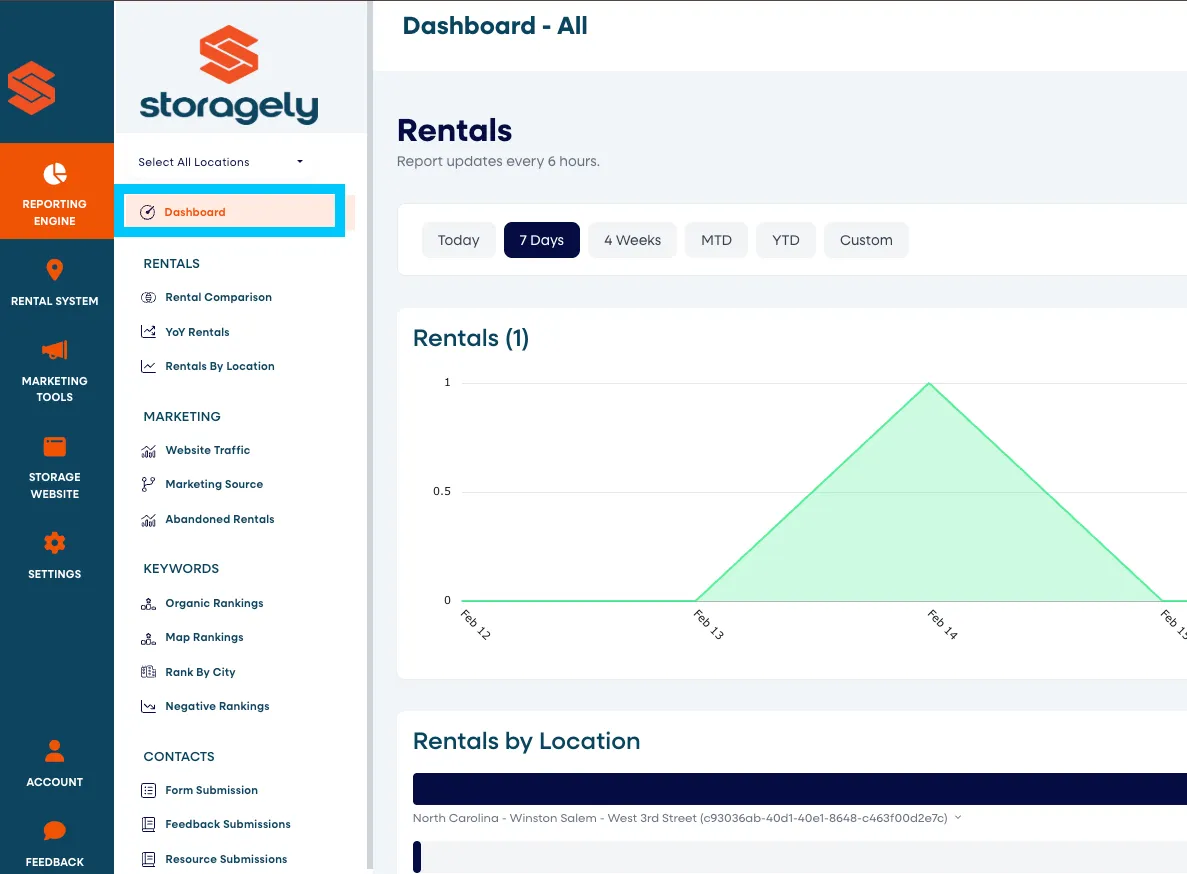Open Settings via the gear icon
The width and height of the screenshot is (1187, 874).
55,543
